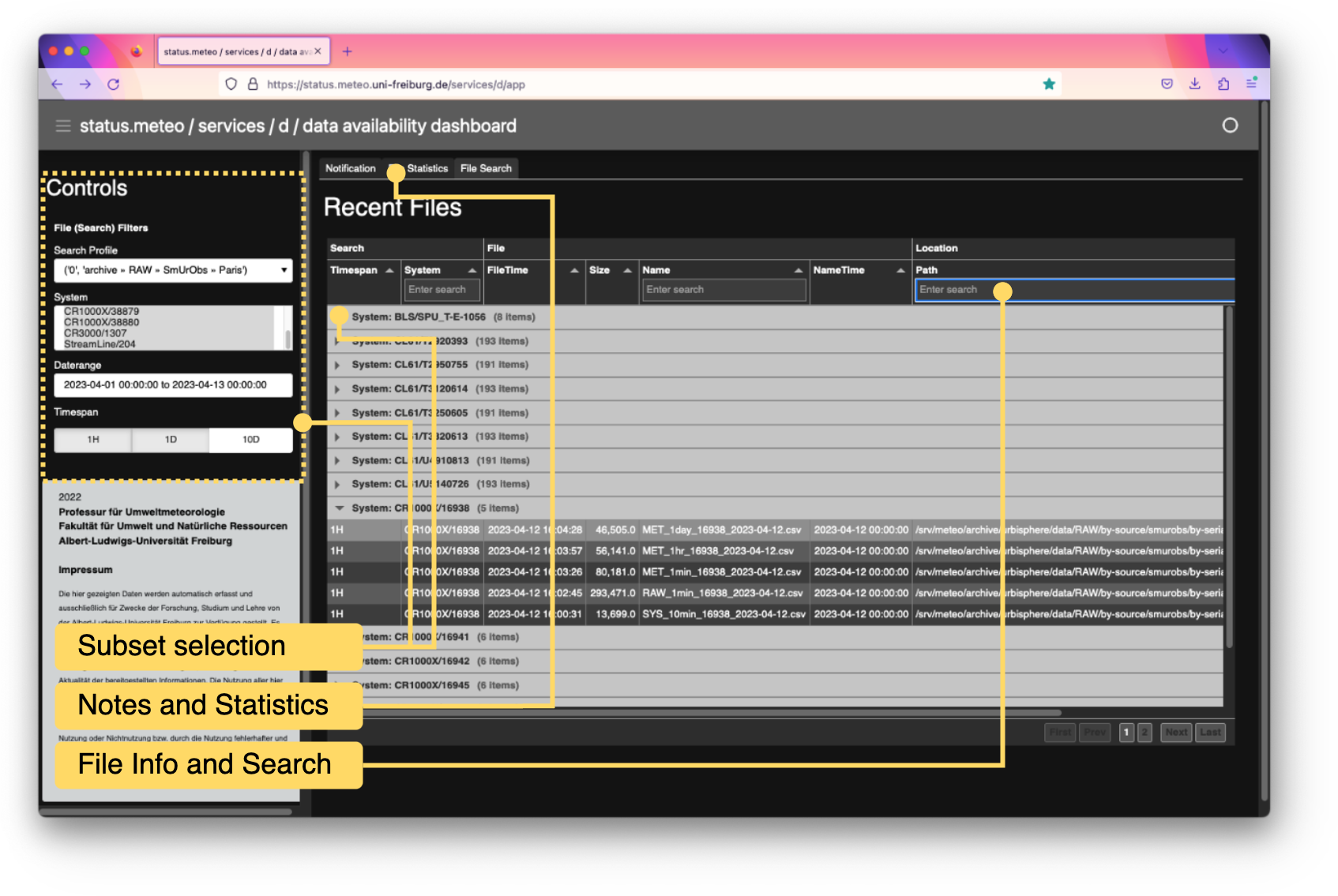Open a new browser tab
The width and height of the screenshot is (1338, 896).
(x=347, y=52)
